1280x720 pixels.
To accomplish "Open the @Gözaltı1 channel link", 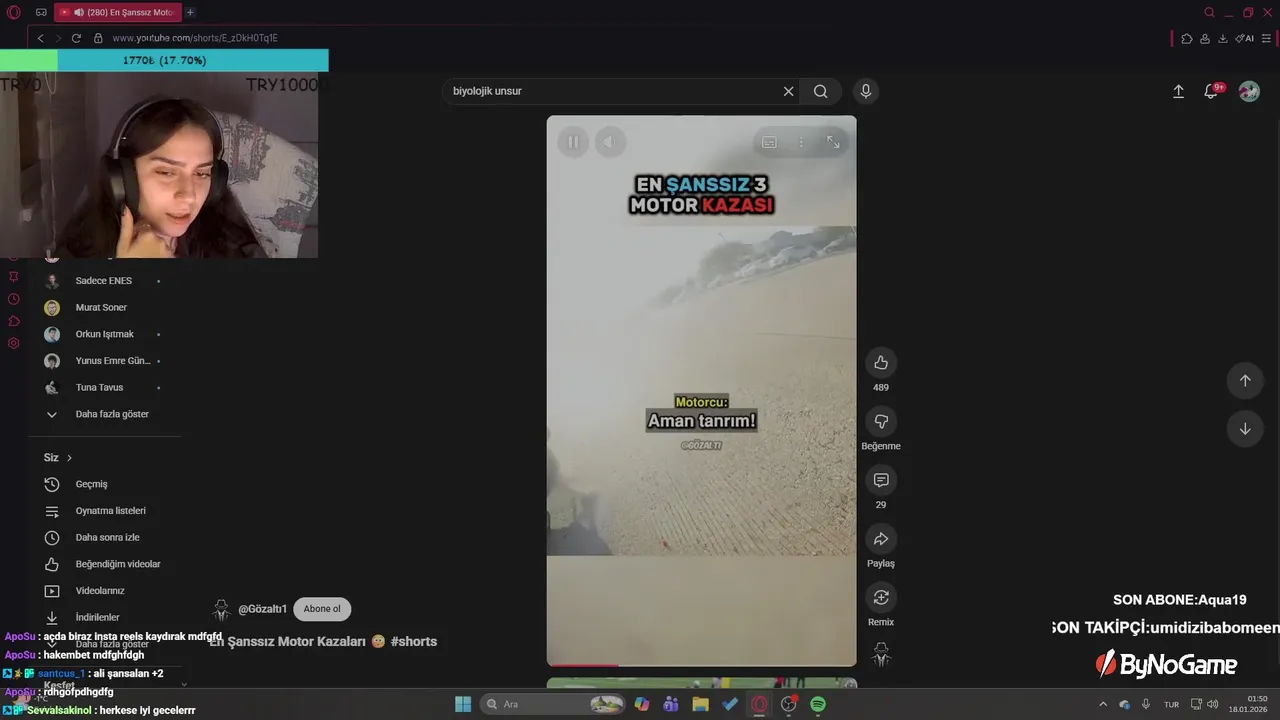I will [x=263, y=609].
